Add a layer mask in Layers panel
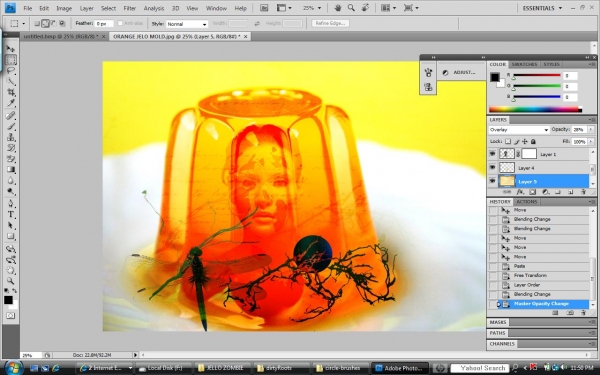The height and width of the screenshot is (375, 600). [532, 192]
